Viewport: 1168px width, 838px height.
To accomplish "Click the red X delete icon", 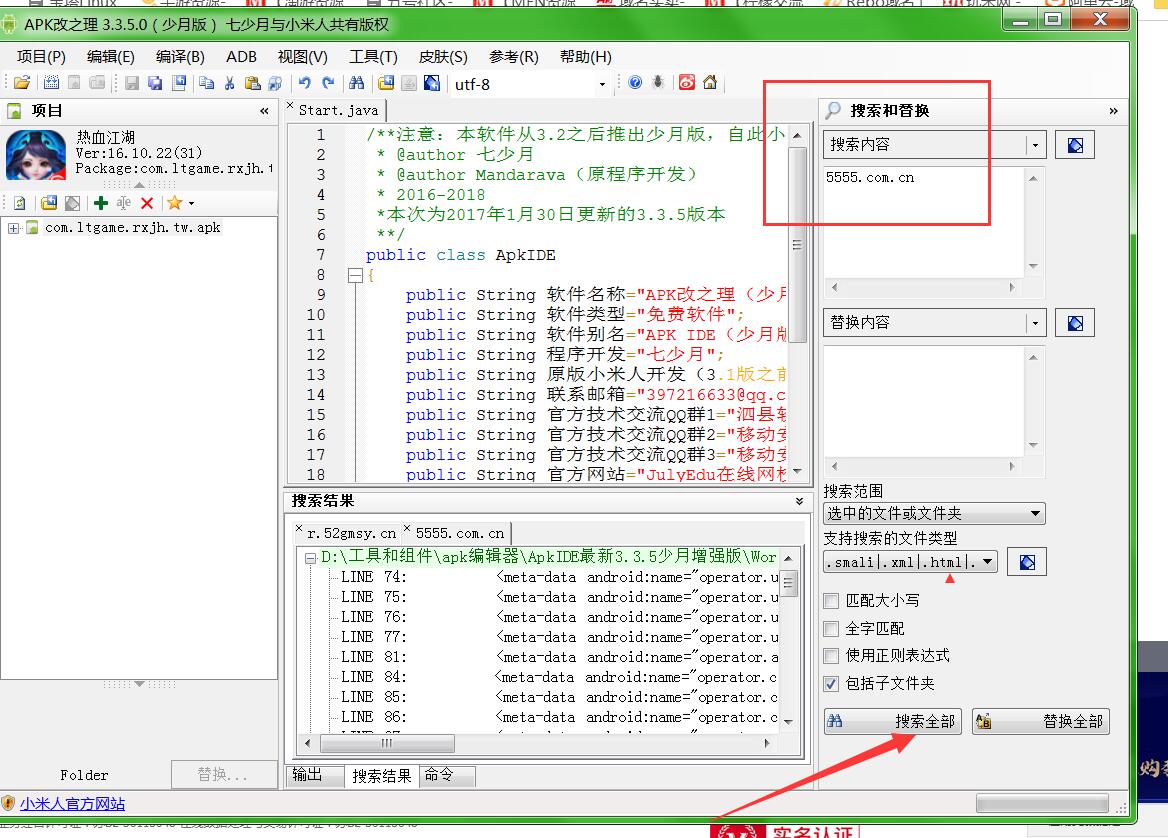I will [147, 203].
